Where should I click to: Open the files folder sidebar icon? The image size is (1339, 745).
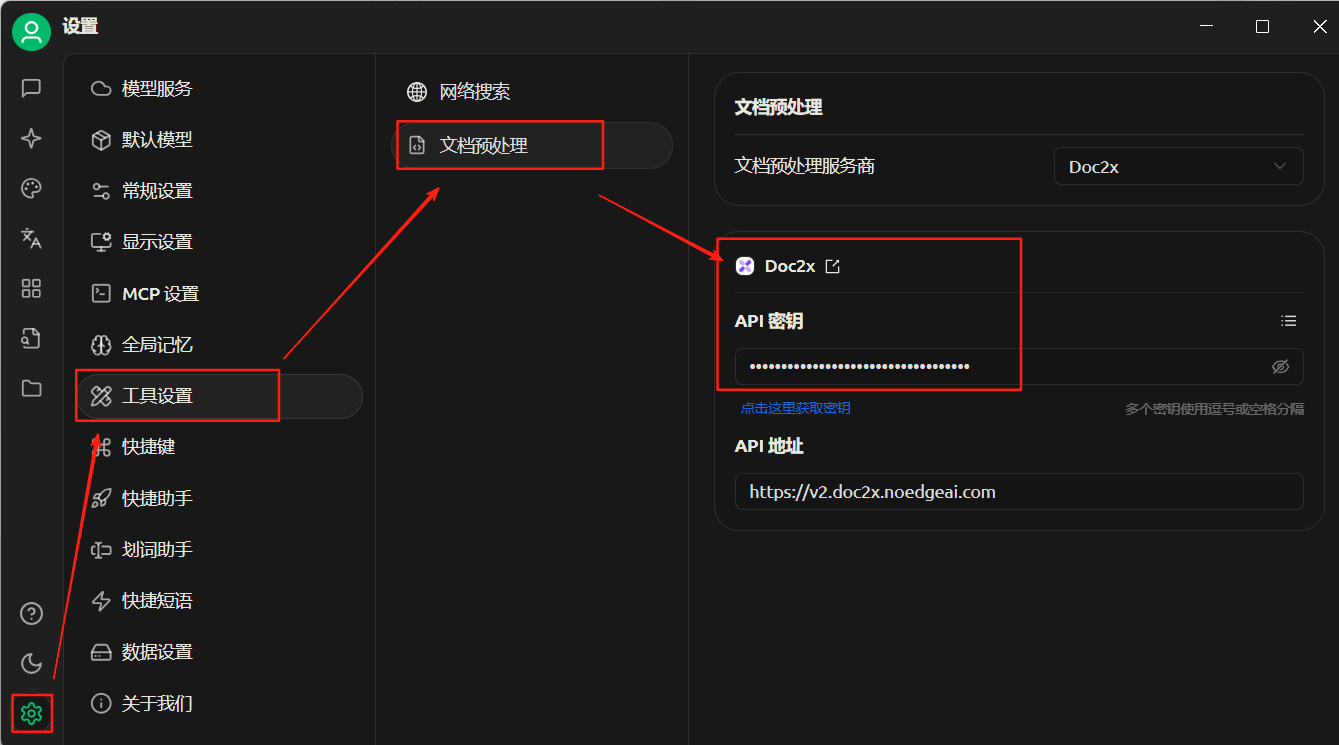click(x=31, y=388)
